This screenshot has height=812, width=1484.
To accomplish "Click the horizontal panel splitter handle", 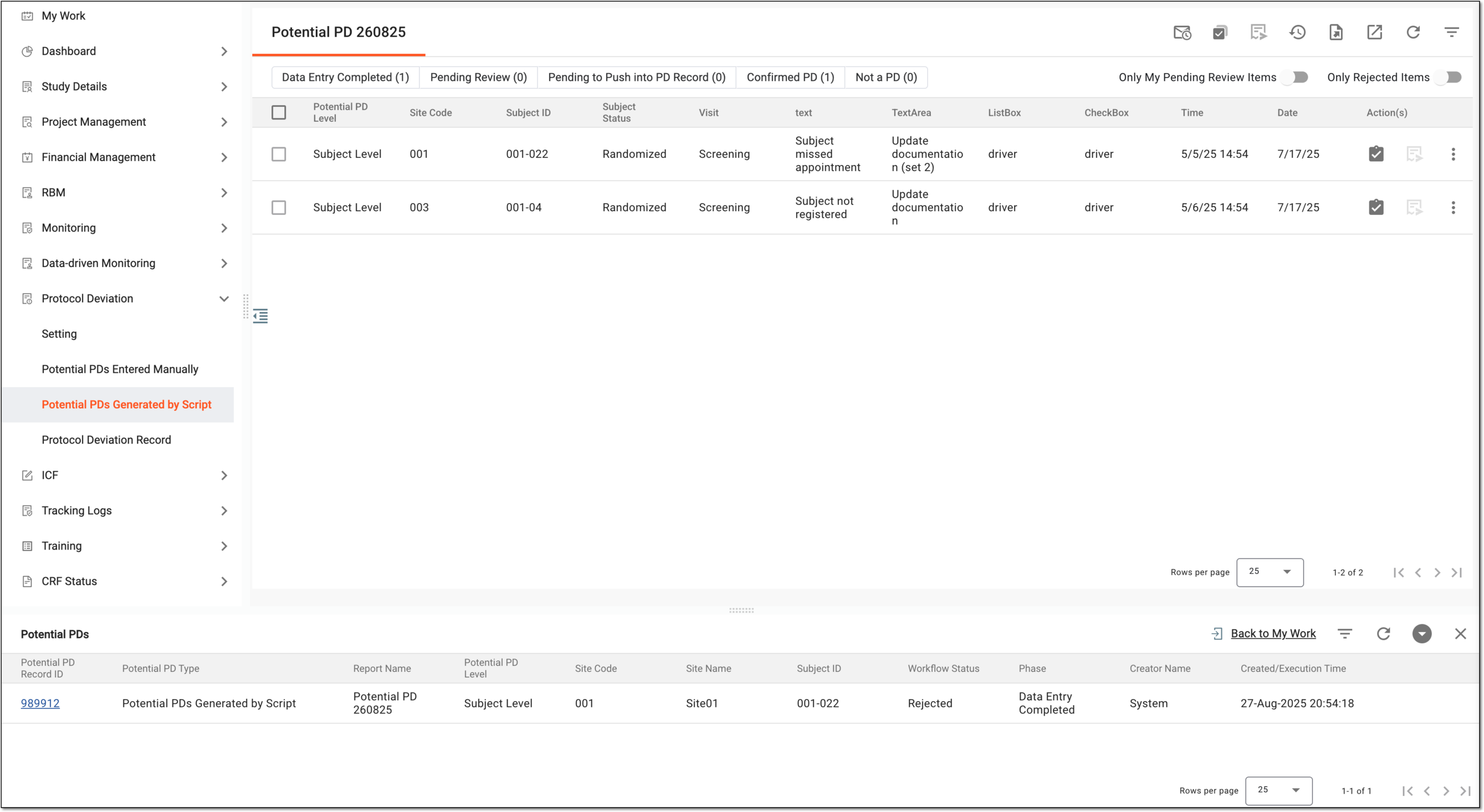I will [741, 611].
